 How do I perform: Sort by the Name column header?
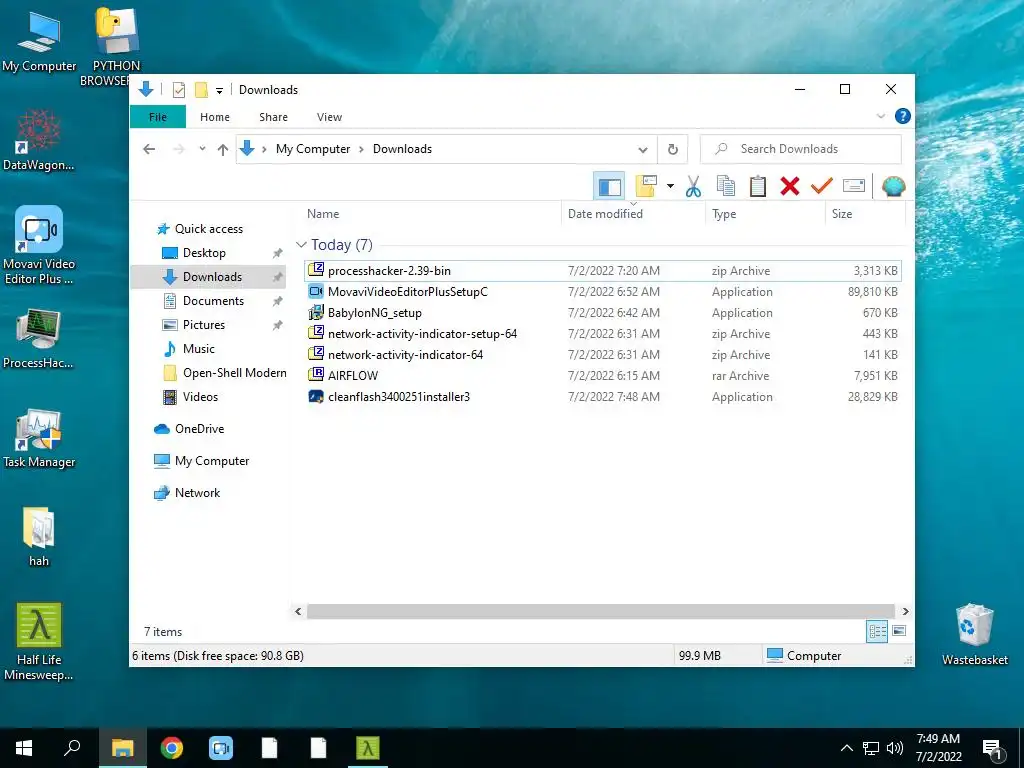432,214
